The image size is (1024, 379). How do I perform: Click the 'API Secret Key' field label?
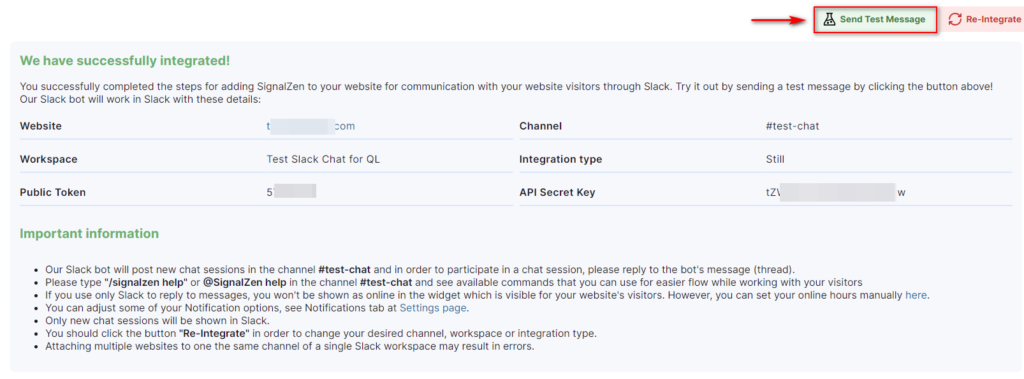tap(557, 192)
